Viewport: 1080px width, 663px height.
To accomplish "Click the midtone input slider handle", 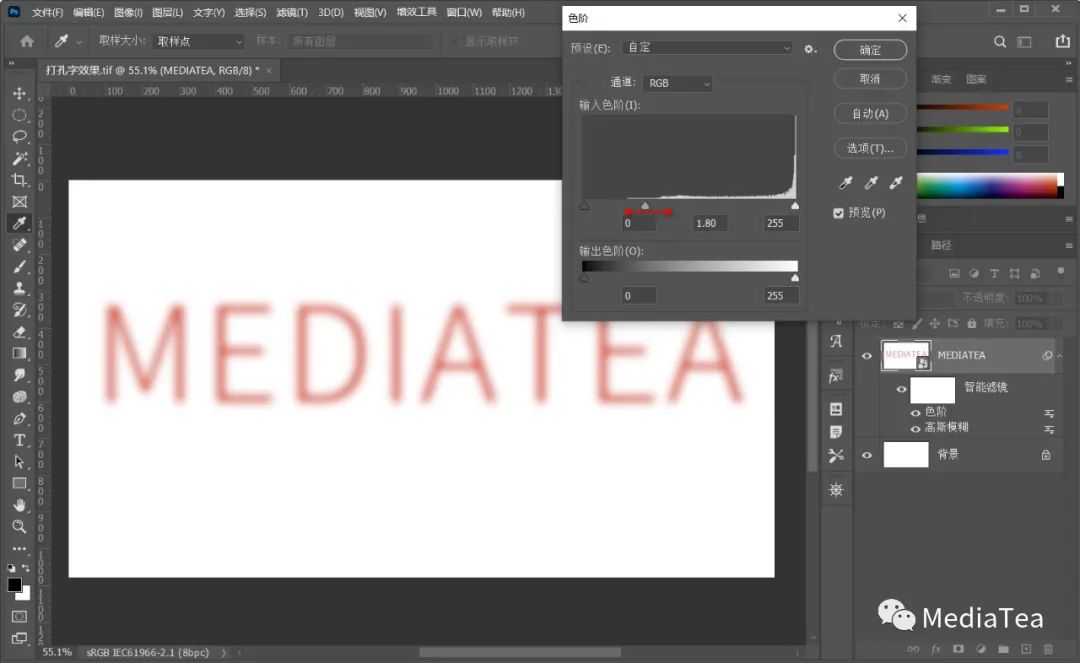I will [645, 205].
